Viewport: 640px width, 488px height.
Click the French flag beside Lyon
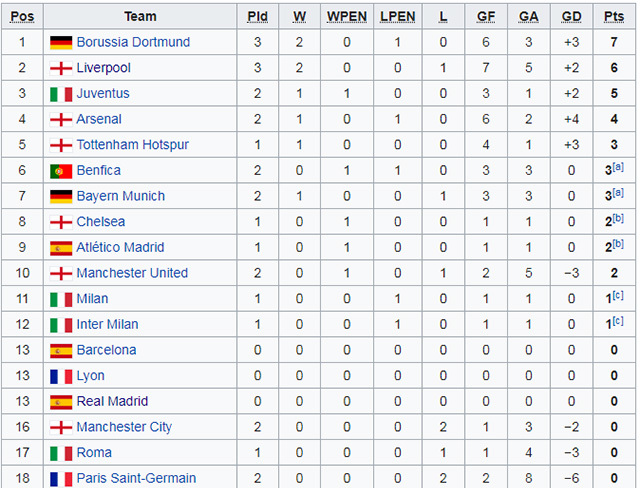[x=61, y=376]
